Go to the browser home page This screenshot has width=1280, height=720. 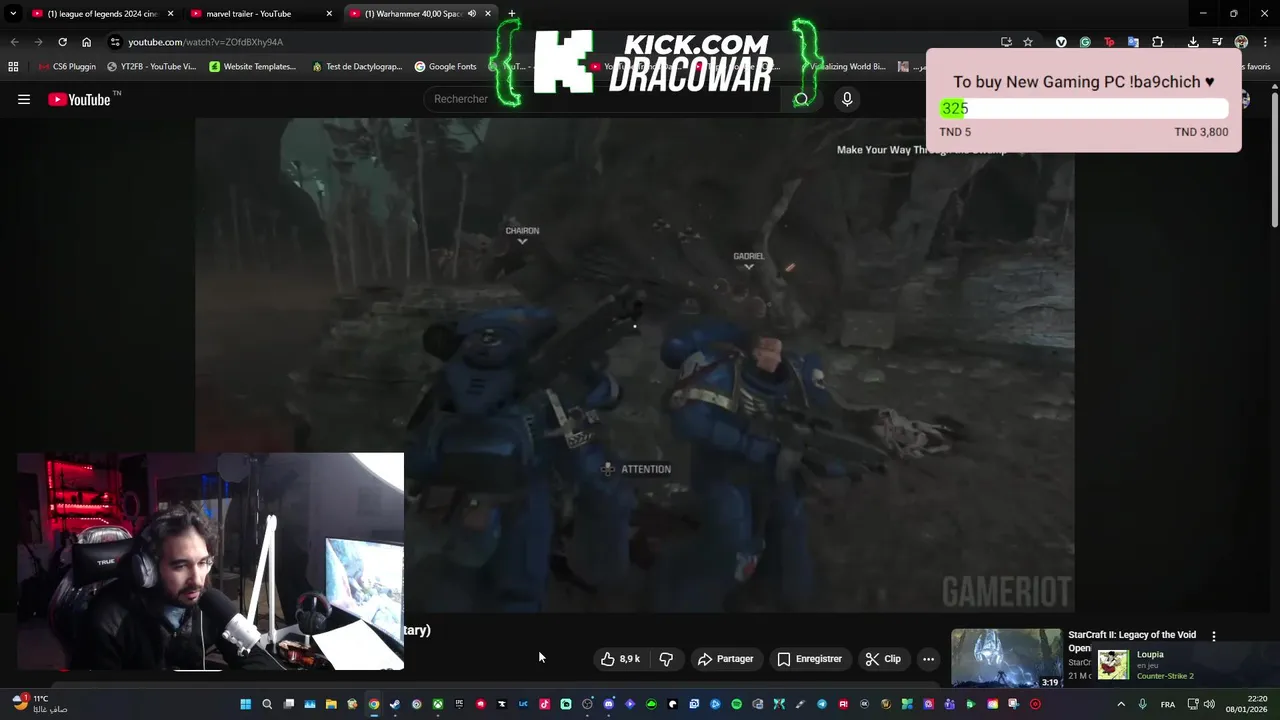pyautogui.click(x=86, y=42)
